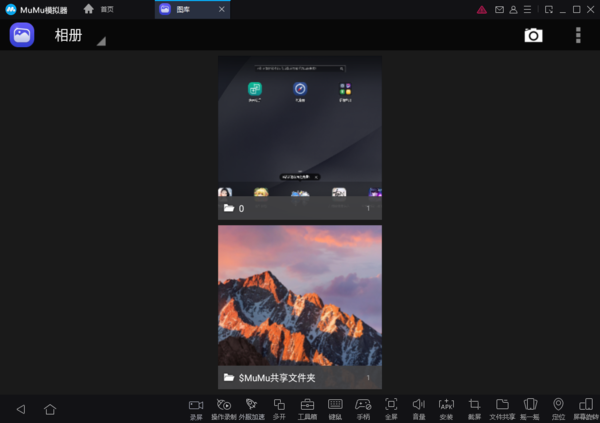Image resolution: width=600 pixels, height=423 pixels.
Task: Open keyboard mapping (键鼠) settings
Action: pyautogui.click(x=335, y=406)
